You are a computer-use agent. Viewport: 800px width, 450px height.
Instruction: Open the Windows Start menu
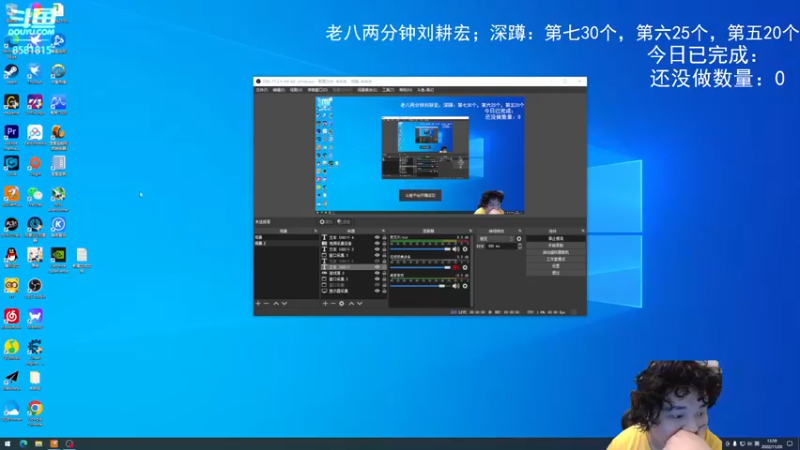coord(7,444)
